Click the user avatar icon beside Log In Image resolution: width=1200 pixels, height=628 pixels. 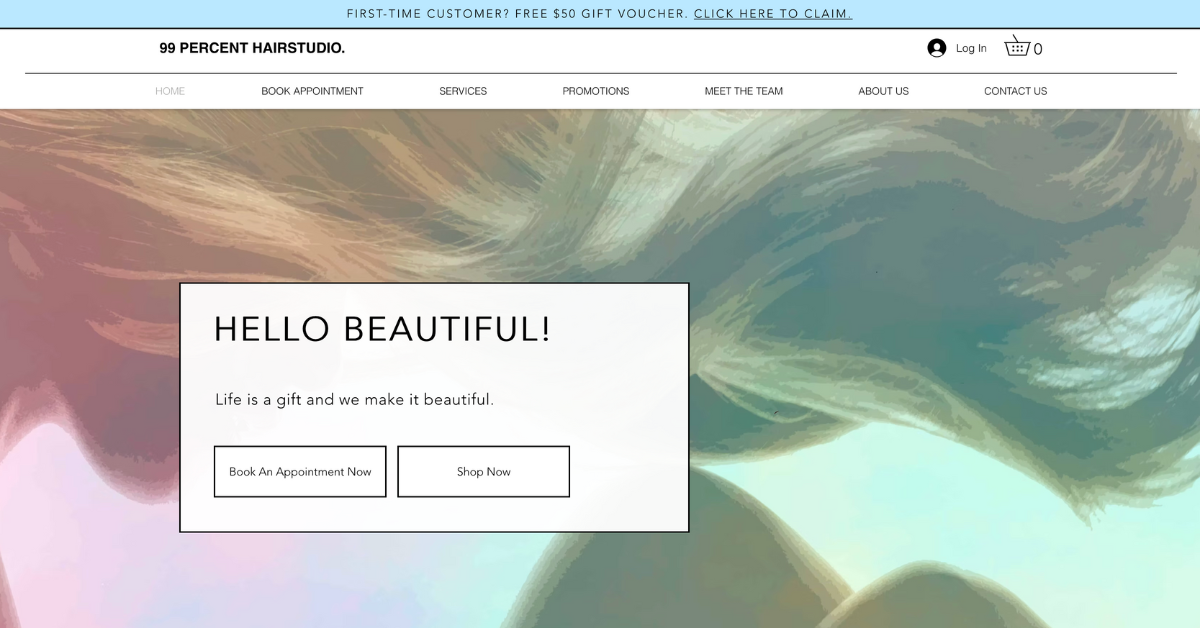tap(937, 48)
